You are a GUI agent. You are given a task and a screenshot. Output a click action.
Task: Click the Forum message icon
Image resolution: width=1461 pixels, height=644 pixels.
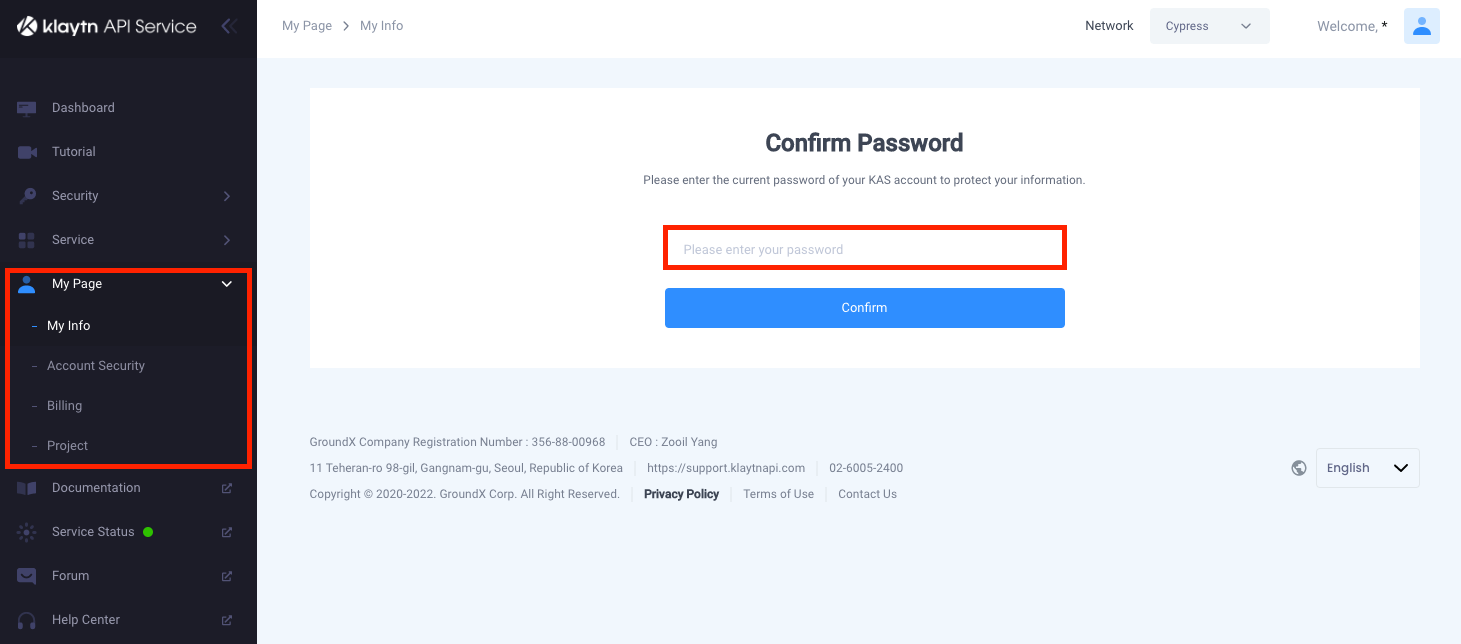27,576
